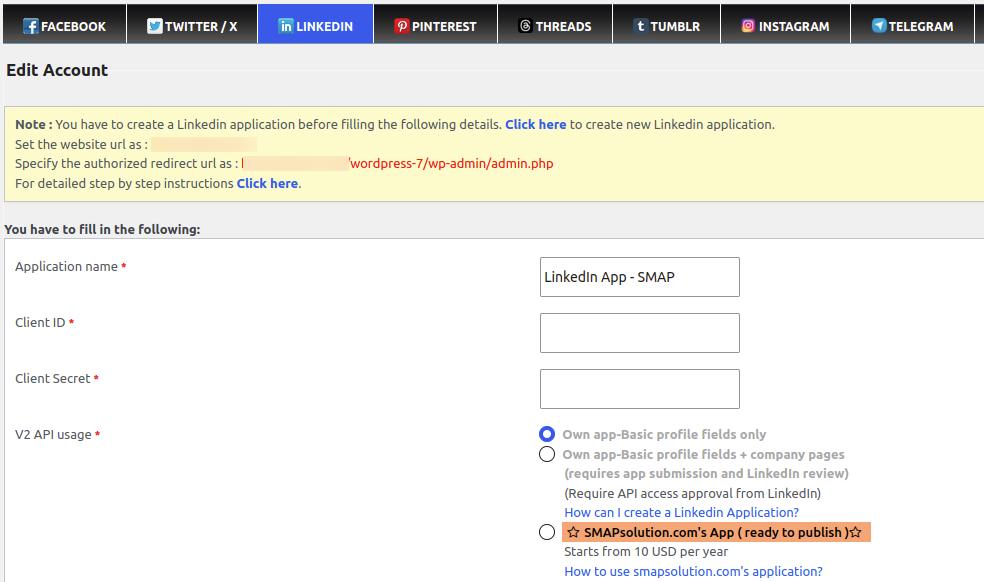Click the 'Client Secret' label
The image size is (984, 582).
[53, 378]
